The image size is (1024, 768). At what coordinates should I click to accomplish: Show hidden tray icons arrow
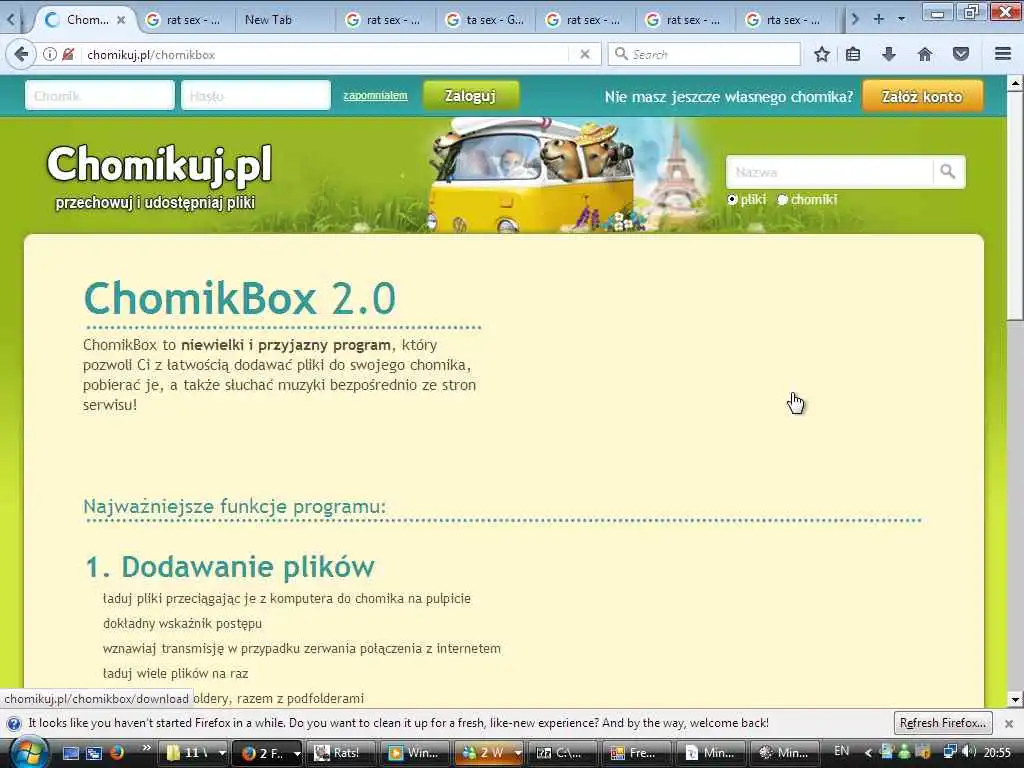869,753
